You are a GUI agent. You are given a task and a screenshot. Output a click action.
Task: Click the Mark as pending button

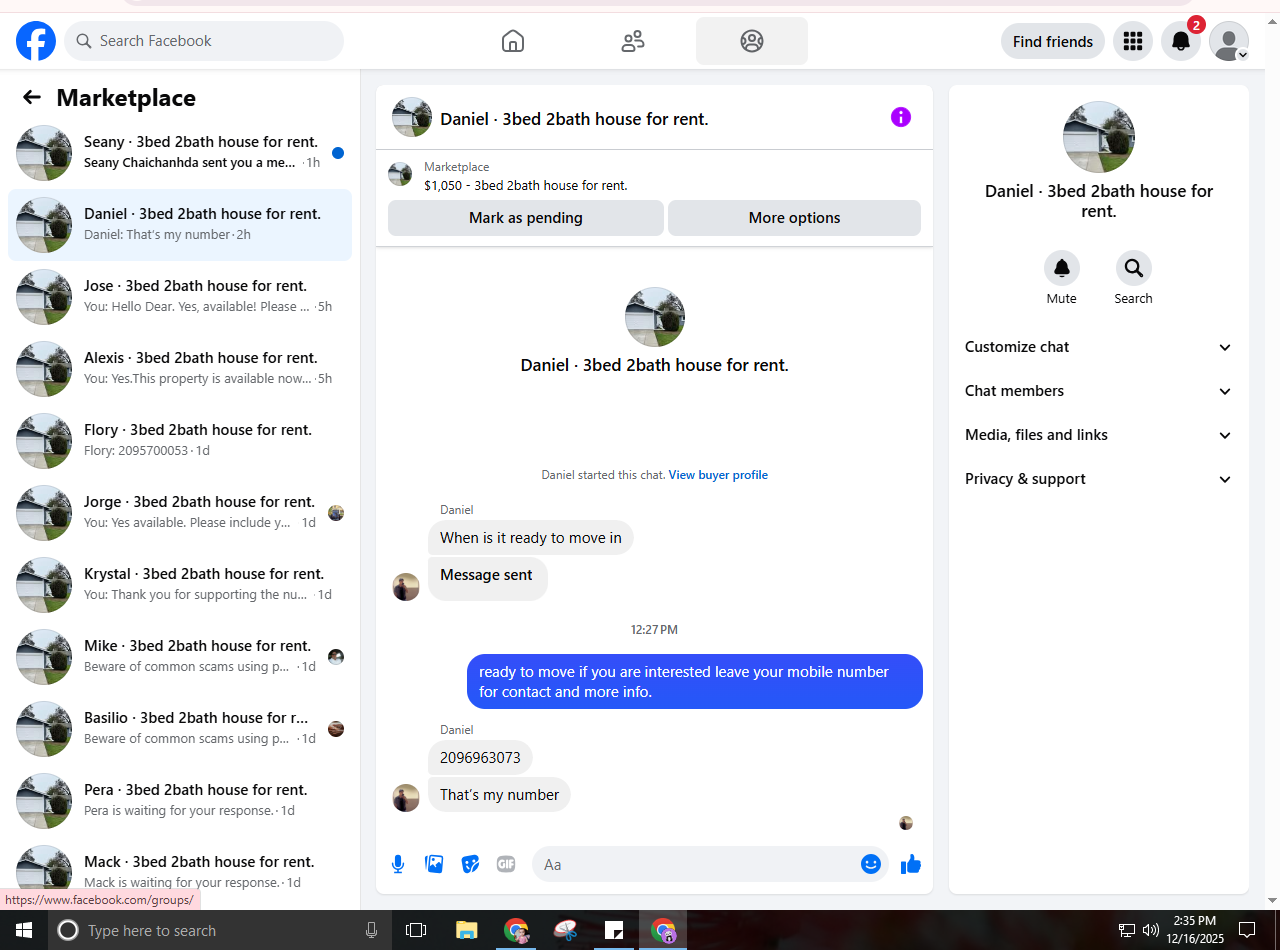(x=526, y=218)
